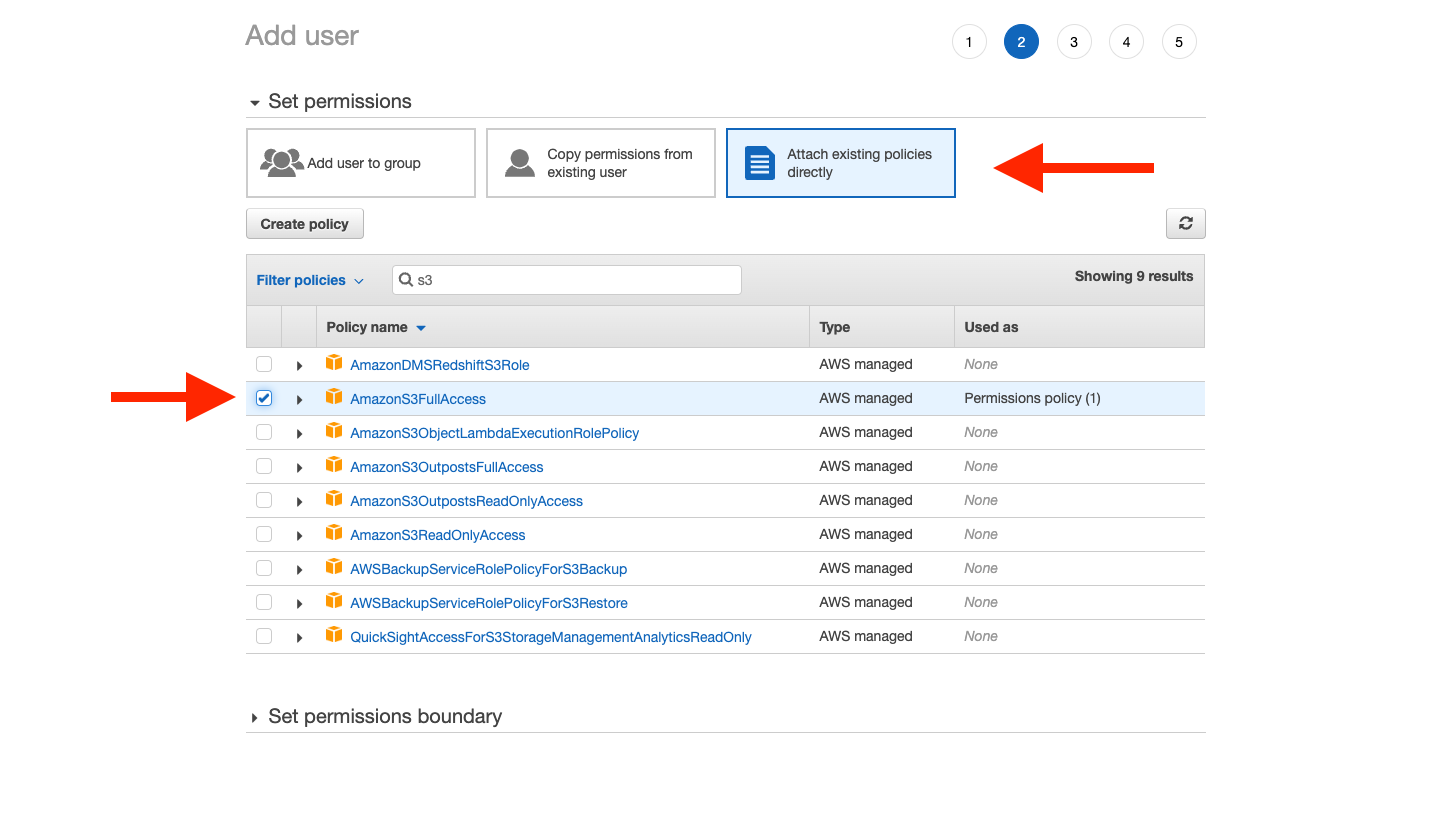1453x829 pixels.
Task: Expand the AmazonS3ObjectLambdaExecutionRolePolicy row arrow
Action: click(299, 434)
